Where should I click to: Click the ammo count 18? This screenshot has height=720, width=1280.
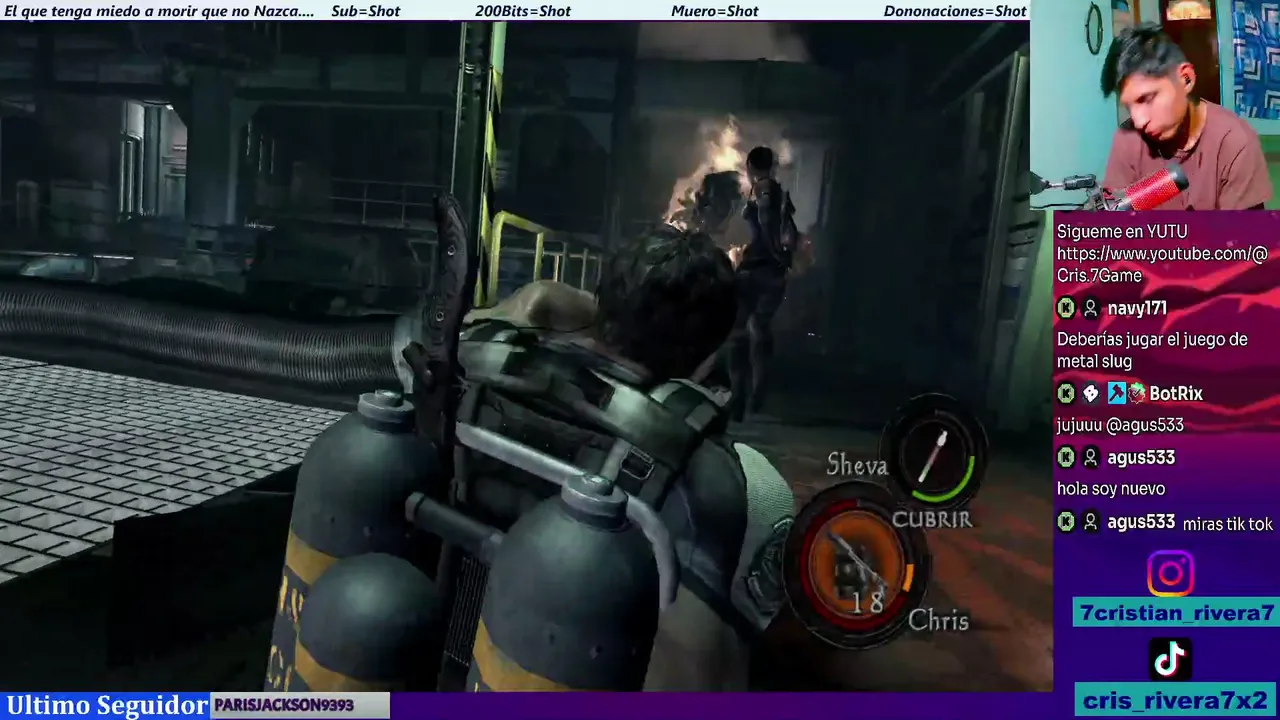point(867,601)
